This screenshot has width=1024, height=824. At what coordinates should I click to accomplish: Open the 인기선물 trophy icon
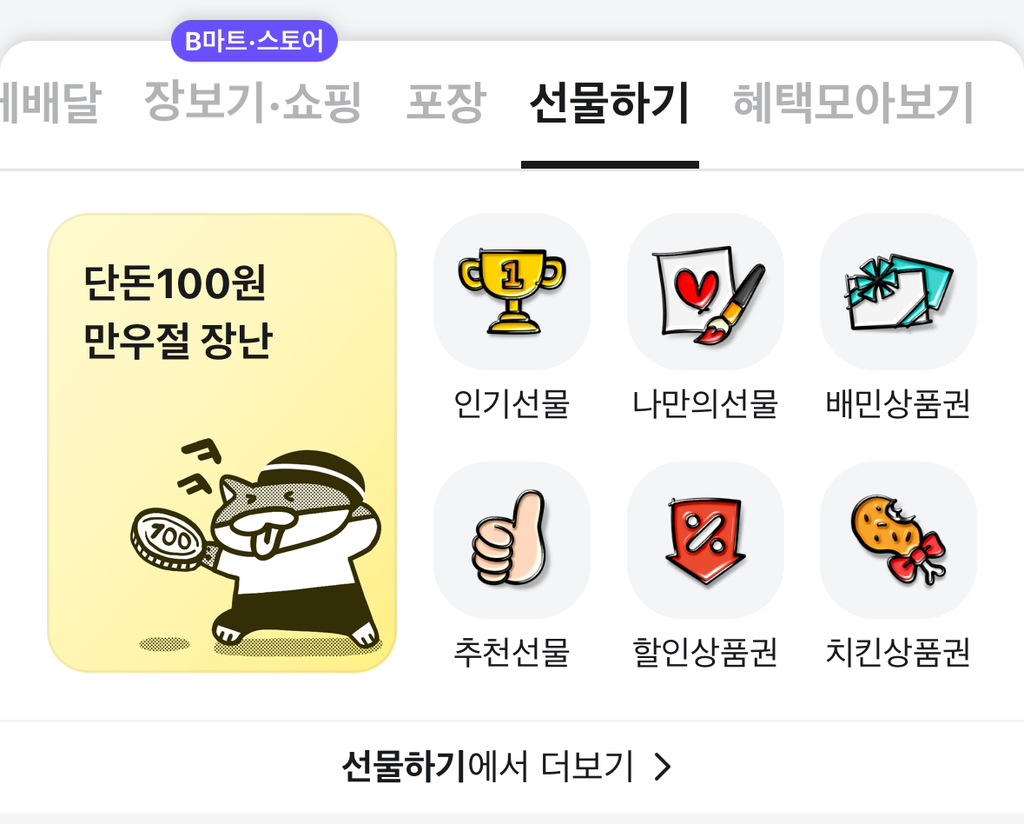(x=512, y=291)
